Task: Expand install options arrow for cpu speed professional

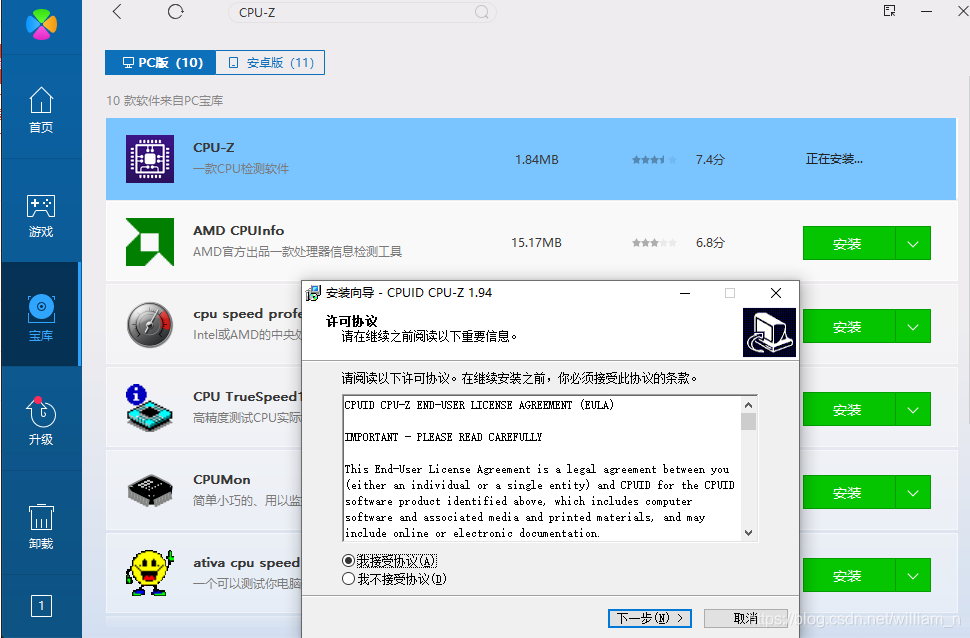Action: click(913, 326)
